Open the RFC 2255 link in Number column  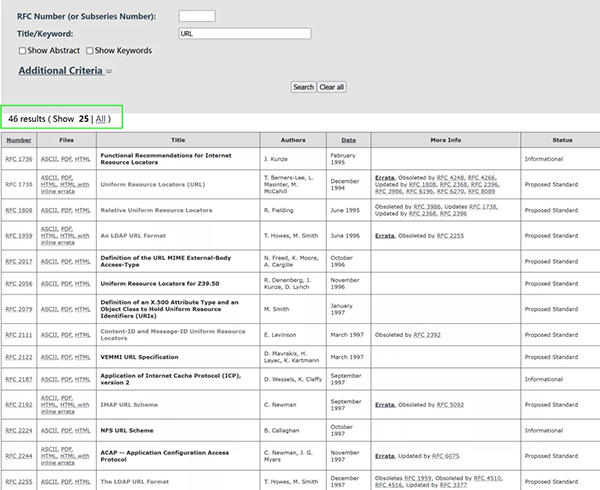click(19, 482)
